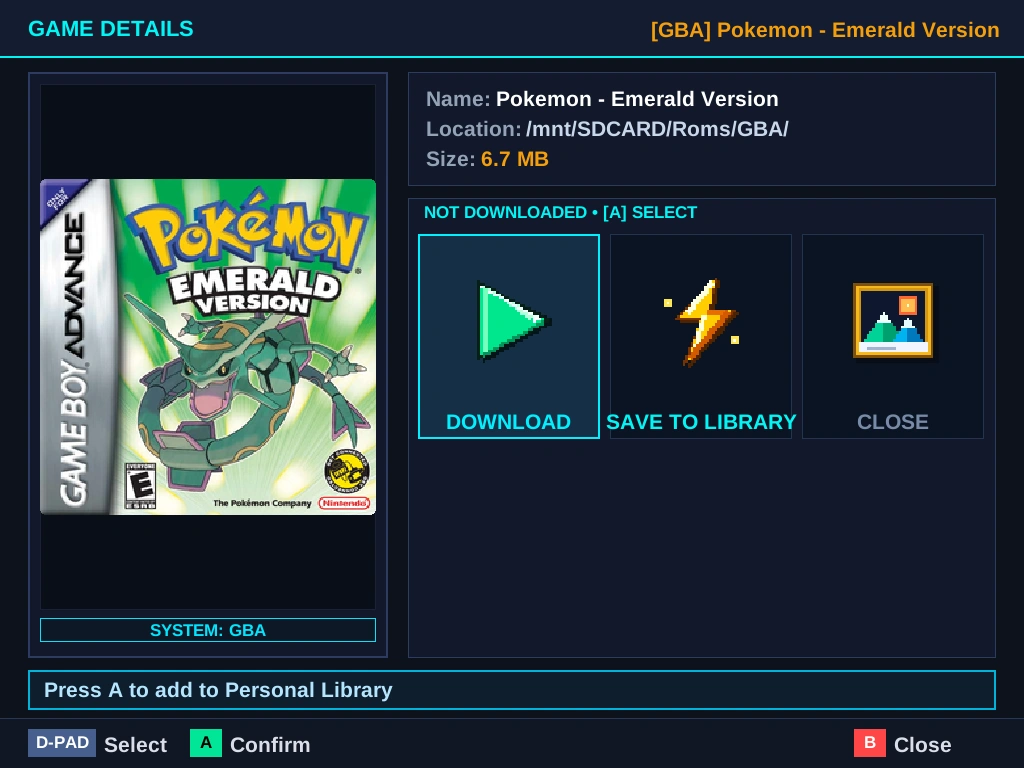Click the 'Close' footer label beside B

922,744
